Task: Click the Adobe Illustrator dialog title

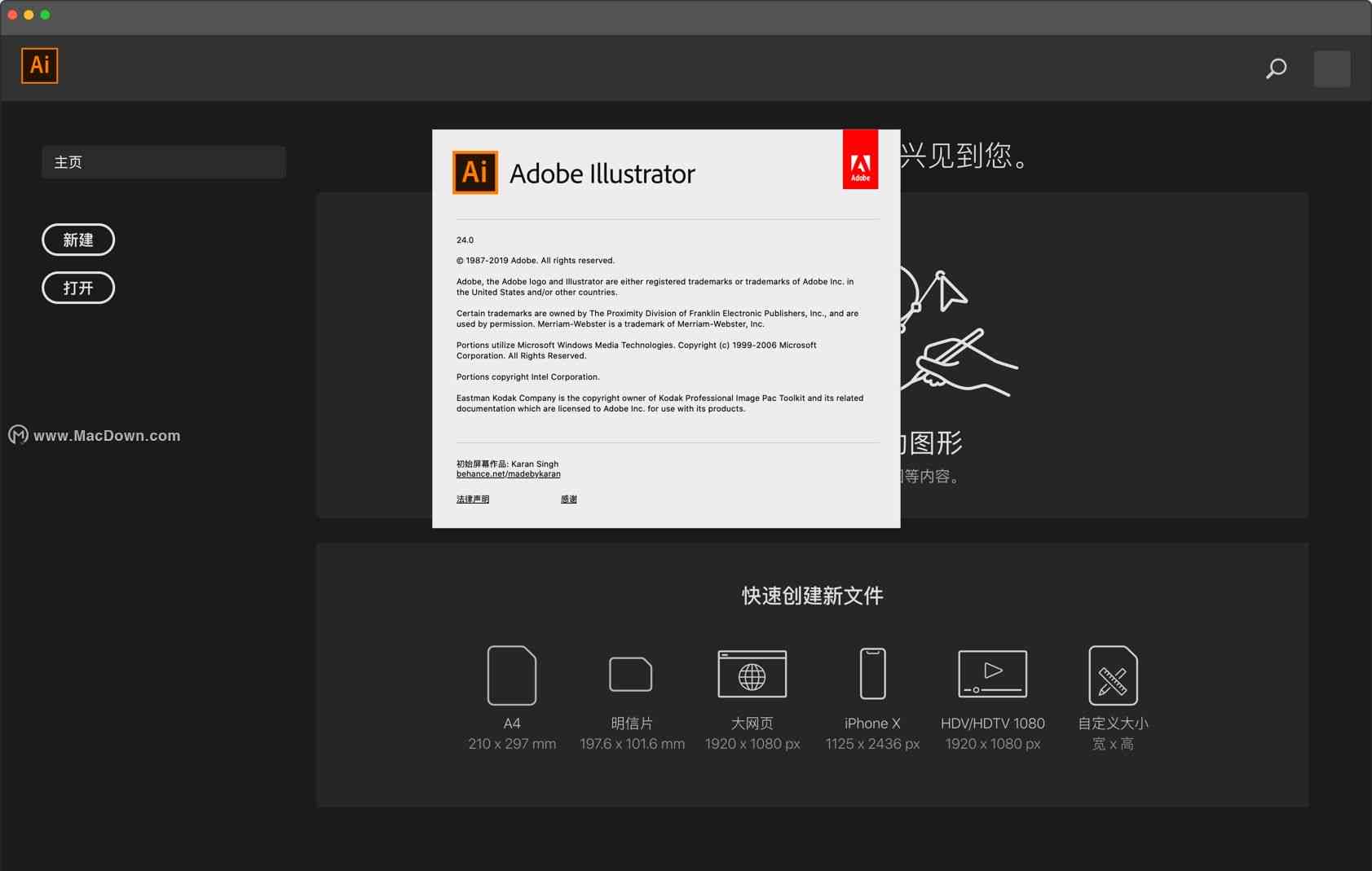Action: coord(602,174)
